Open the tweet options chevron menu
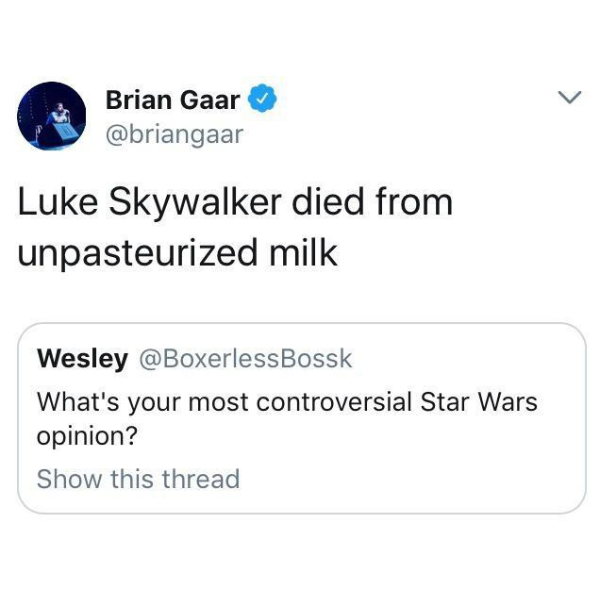This screenshot has width=600, height=600. [569, 97]
